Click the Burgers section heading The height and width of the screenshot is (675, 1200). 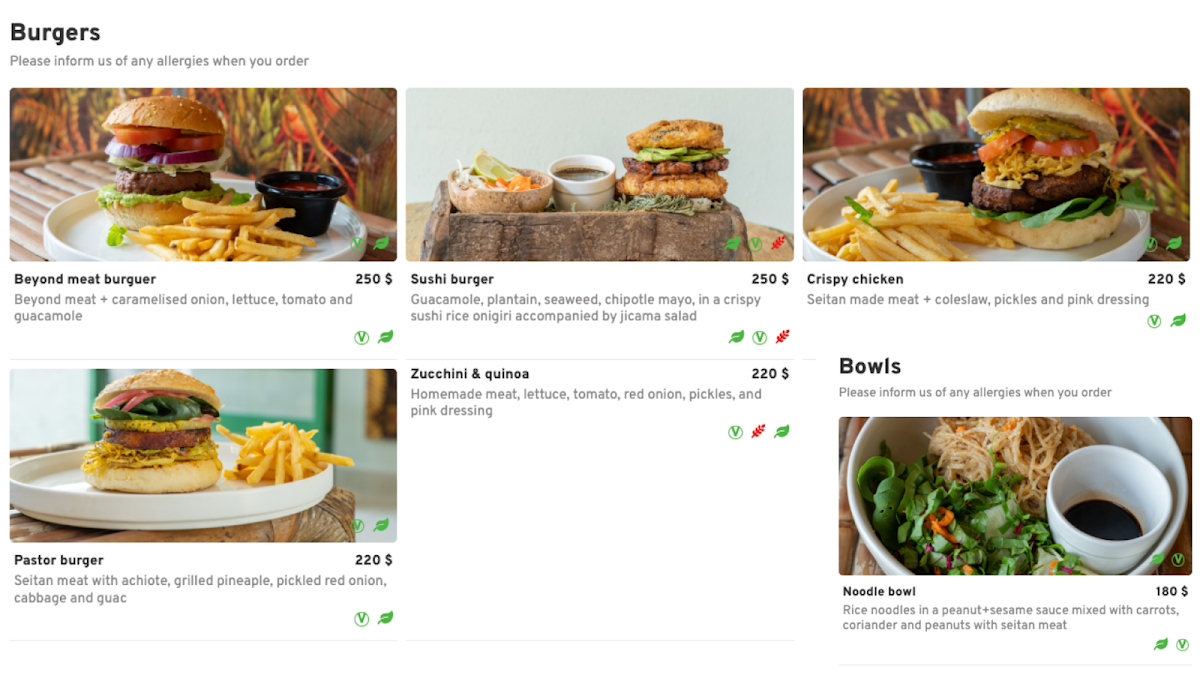(55, 32)
